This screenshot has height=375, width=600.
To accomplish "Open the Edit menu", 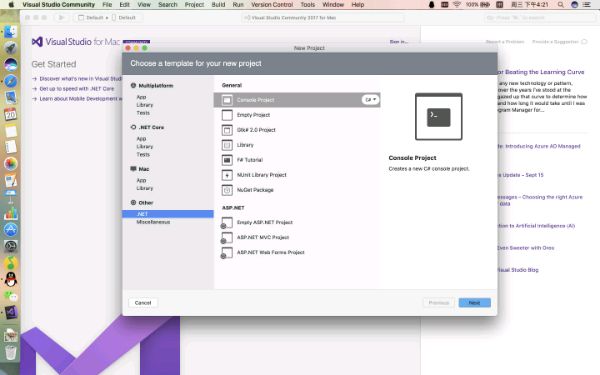I will point(124,5).
